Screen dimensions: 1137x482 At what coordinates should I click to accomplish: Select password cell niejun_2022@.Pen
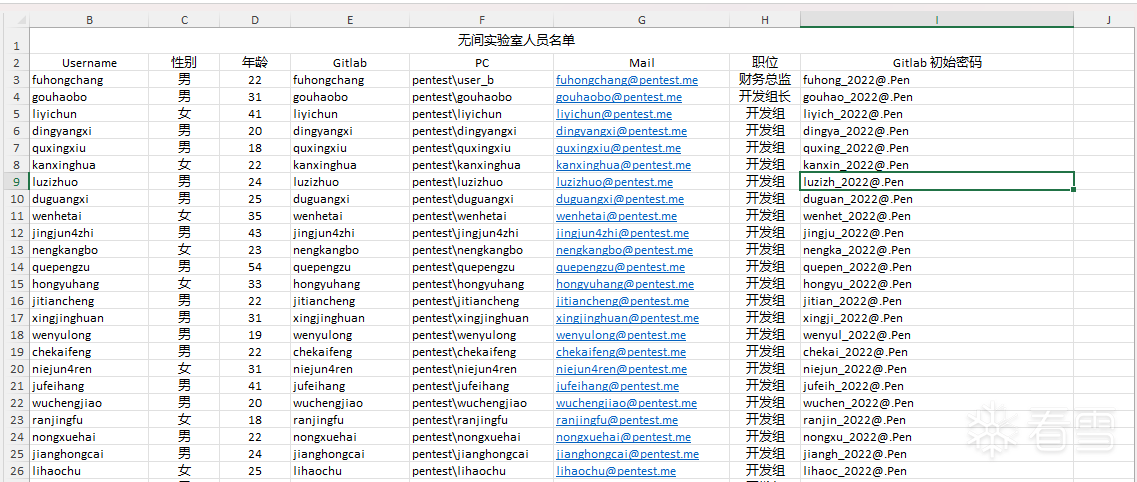point(937,369)
